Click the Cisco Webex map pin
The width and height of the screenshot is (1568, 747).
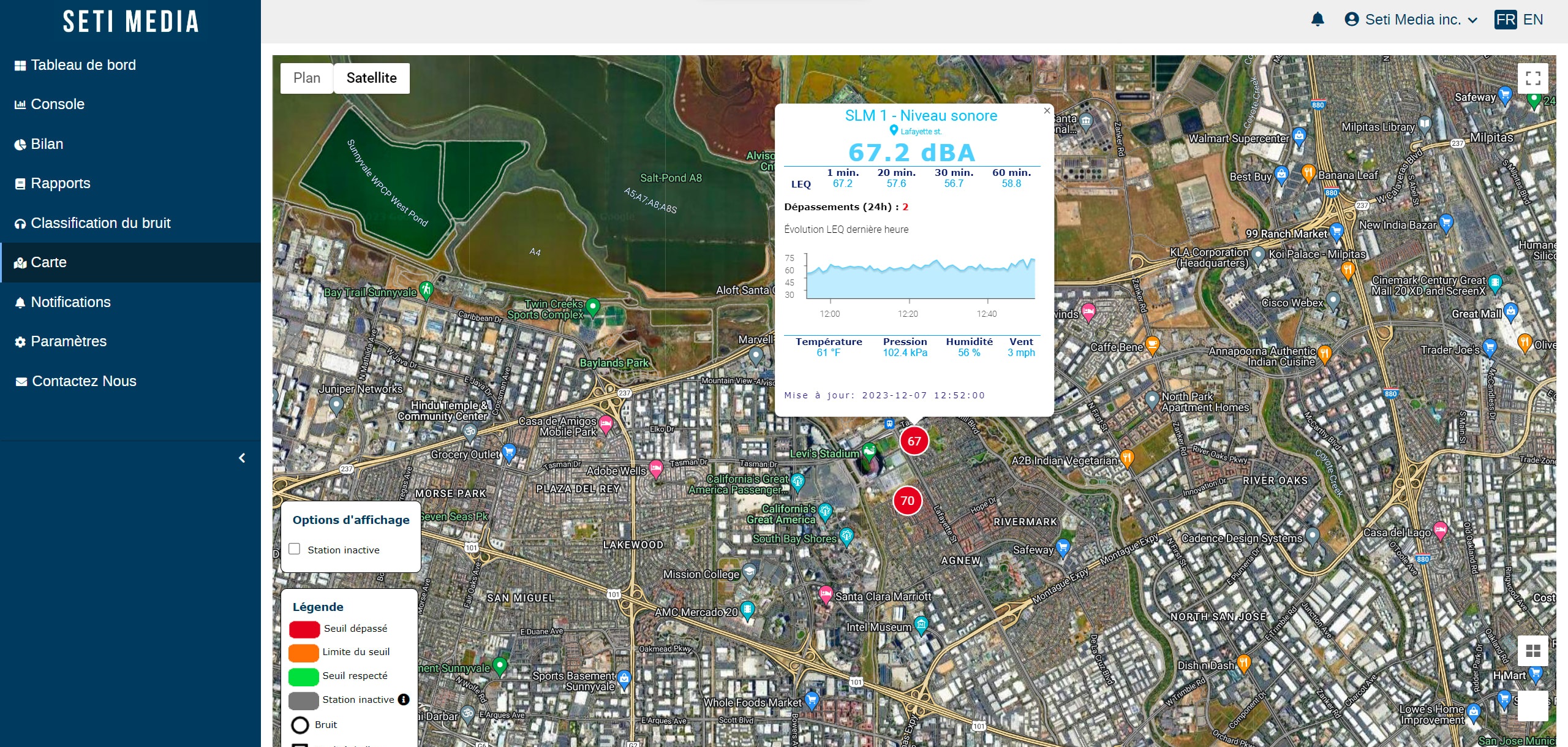click(1333, 300)
